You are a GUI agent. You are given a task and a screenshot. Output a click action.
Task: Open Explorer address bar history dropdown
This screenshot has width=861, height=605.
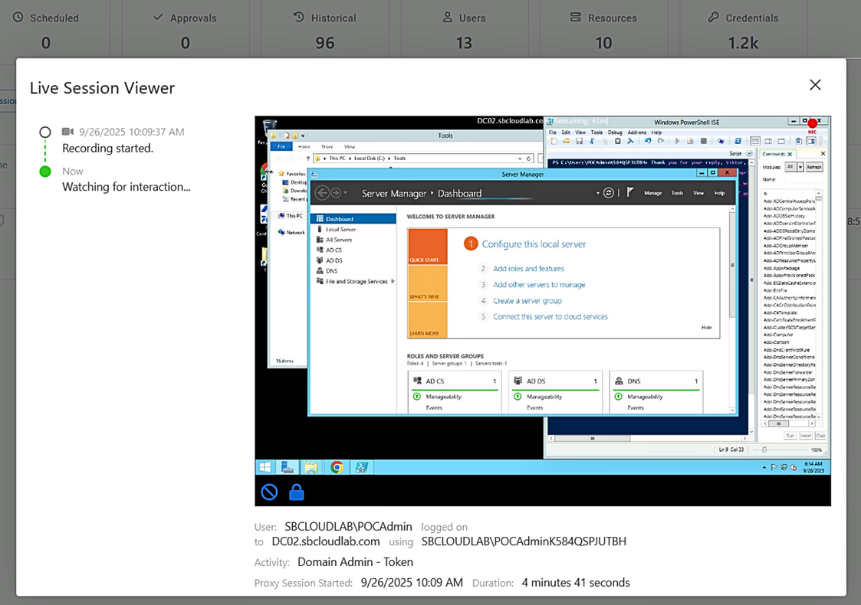click(521, 158)
